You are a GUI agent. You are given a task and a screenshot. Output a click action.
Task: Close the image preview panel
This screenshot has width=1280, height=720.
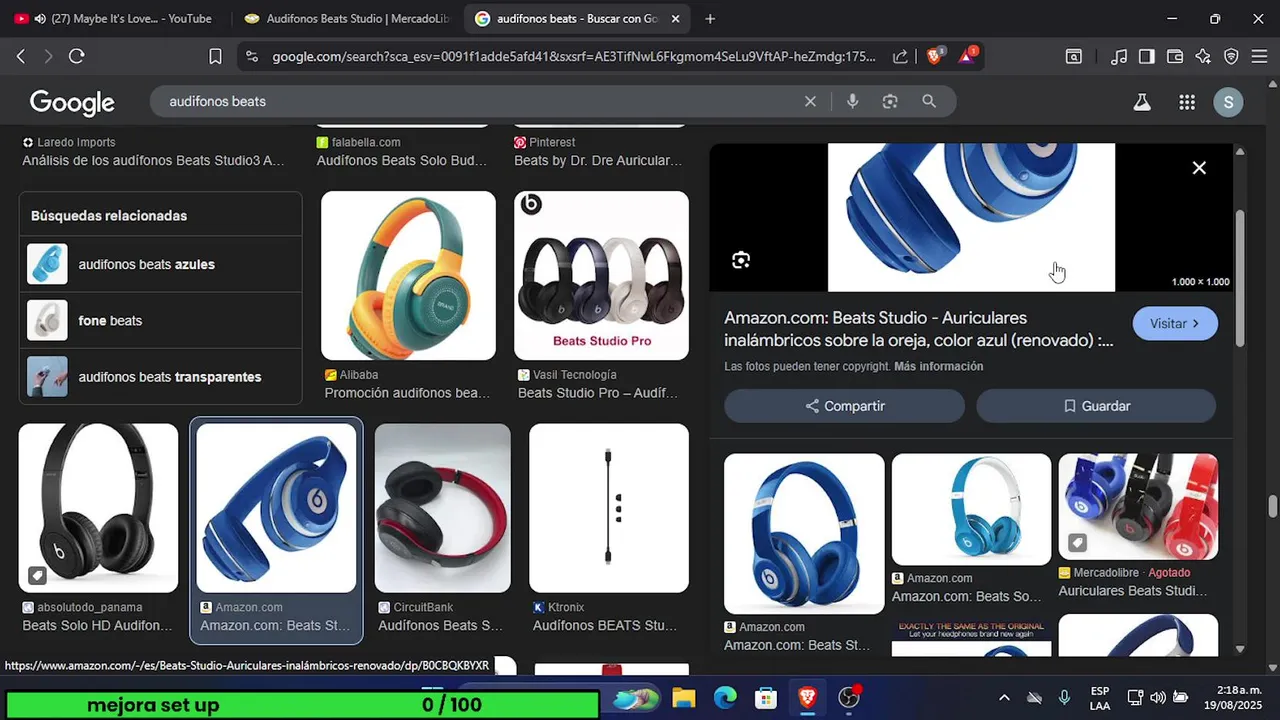[x=1199, y=168]
